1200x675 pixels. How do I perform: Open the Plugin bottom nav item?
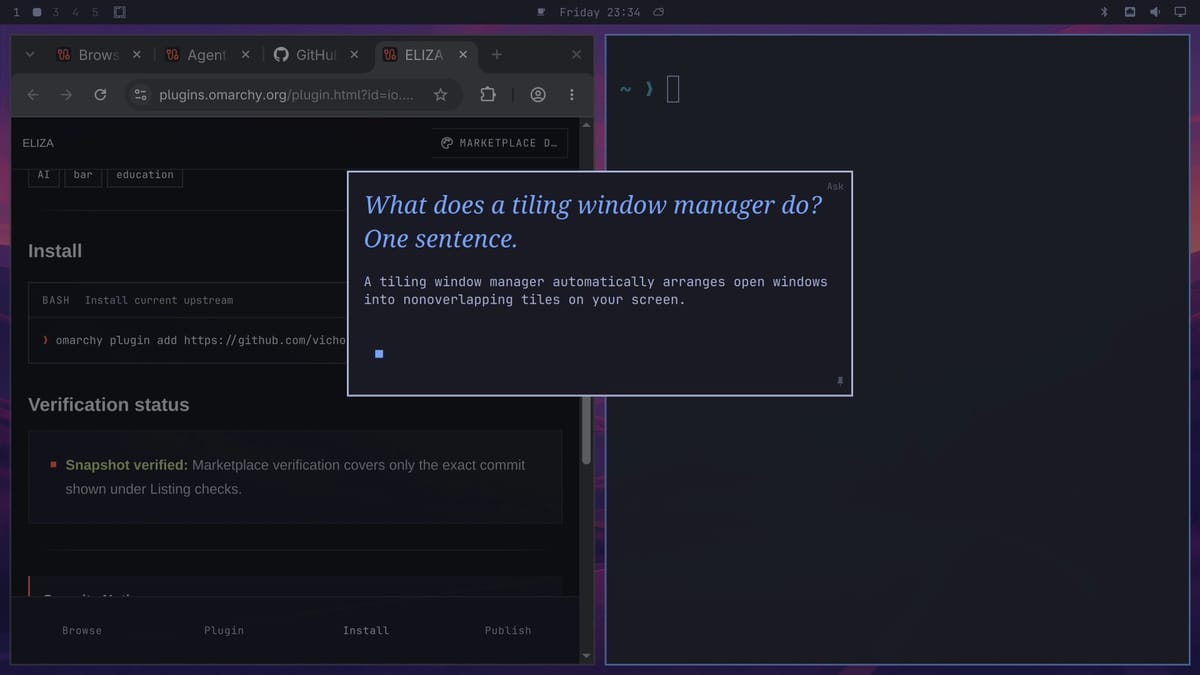tap(224, 630)
